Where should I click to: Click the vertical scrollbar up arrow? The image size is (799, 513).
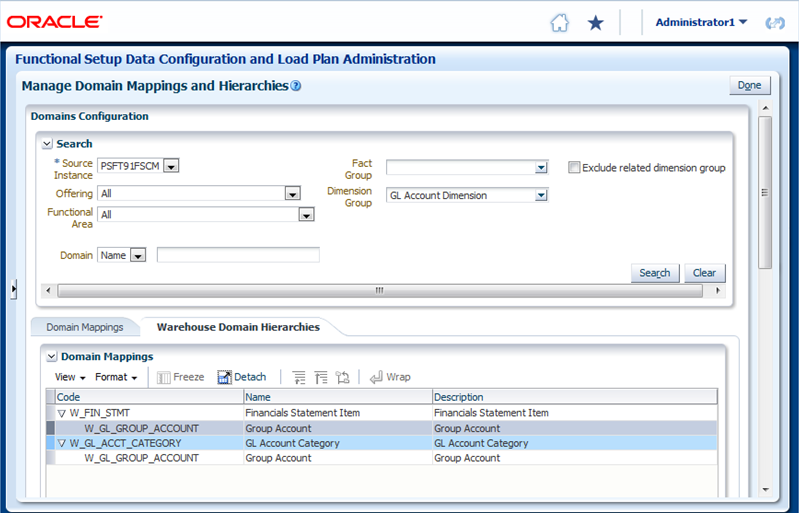pyautogui.click(x=765, y=107)
